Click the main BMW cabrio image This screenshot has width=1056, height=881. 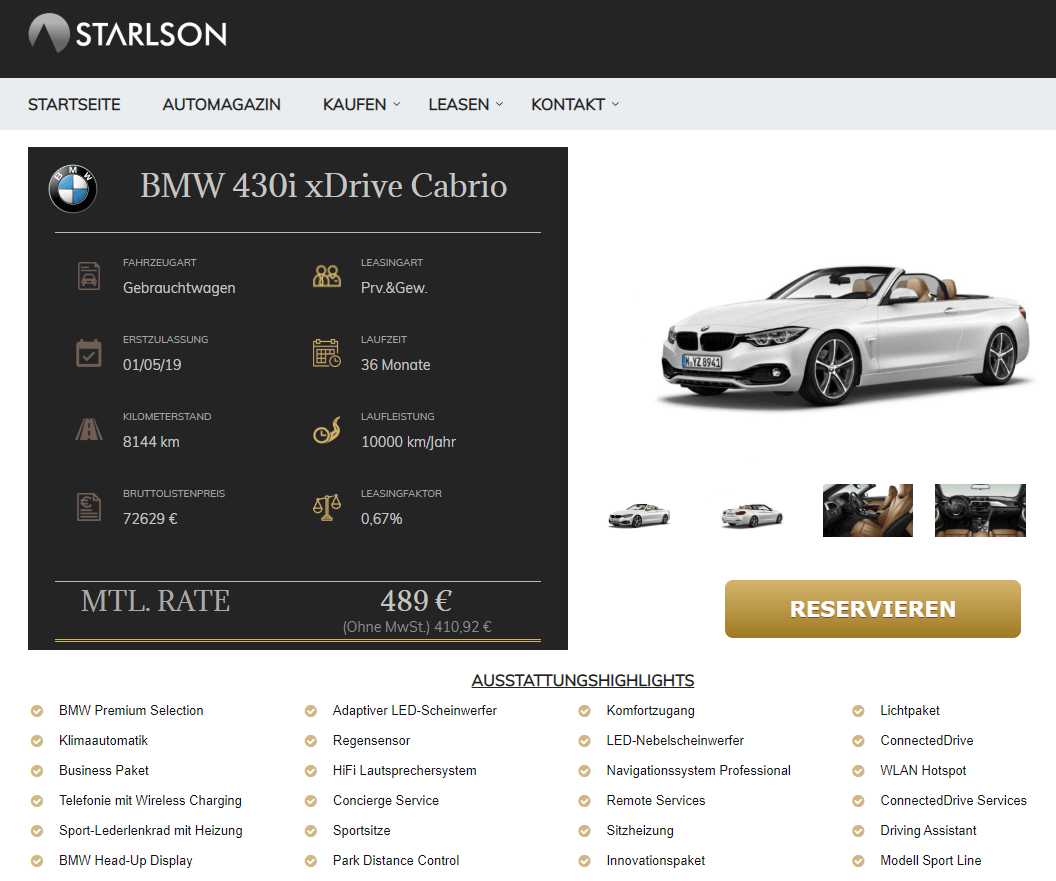coord(846,335)
